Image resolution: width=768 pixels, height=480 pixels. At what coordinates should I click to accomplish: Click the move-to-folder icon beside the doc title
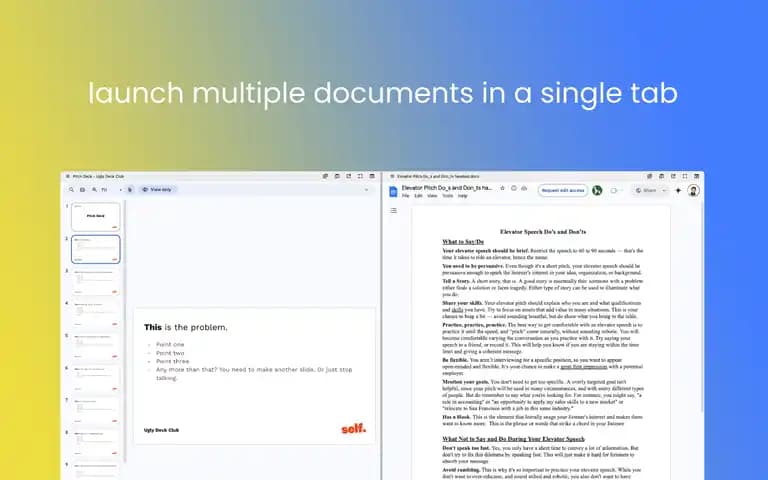[514, 188]
